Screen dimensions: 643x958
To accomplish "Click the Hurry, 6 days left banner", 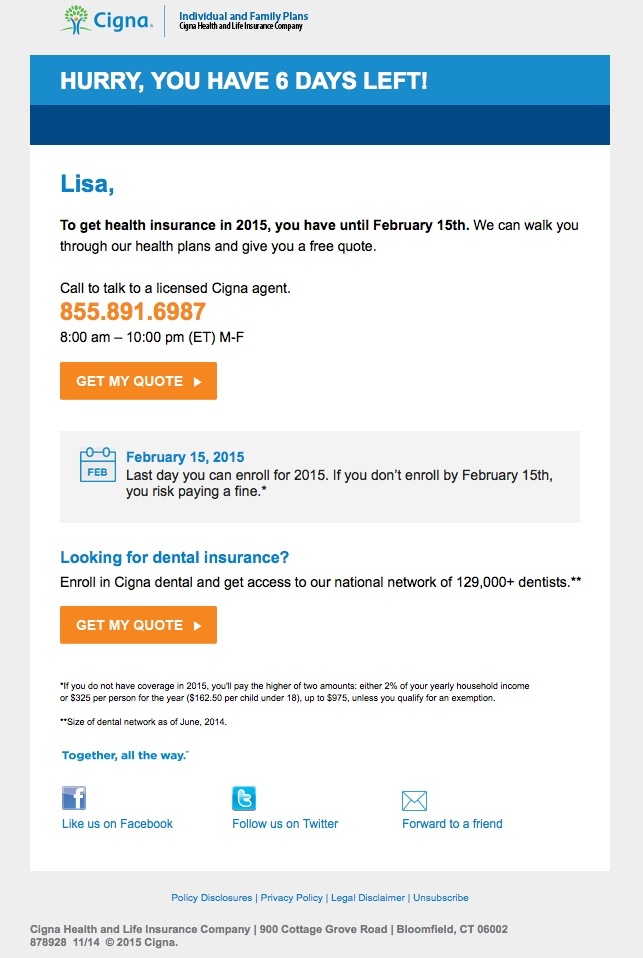I will point(243,81).
